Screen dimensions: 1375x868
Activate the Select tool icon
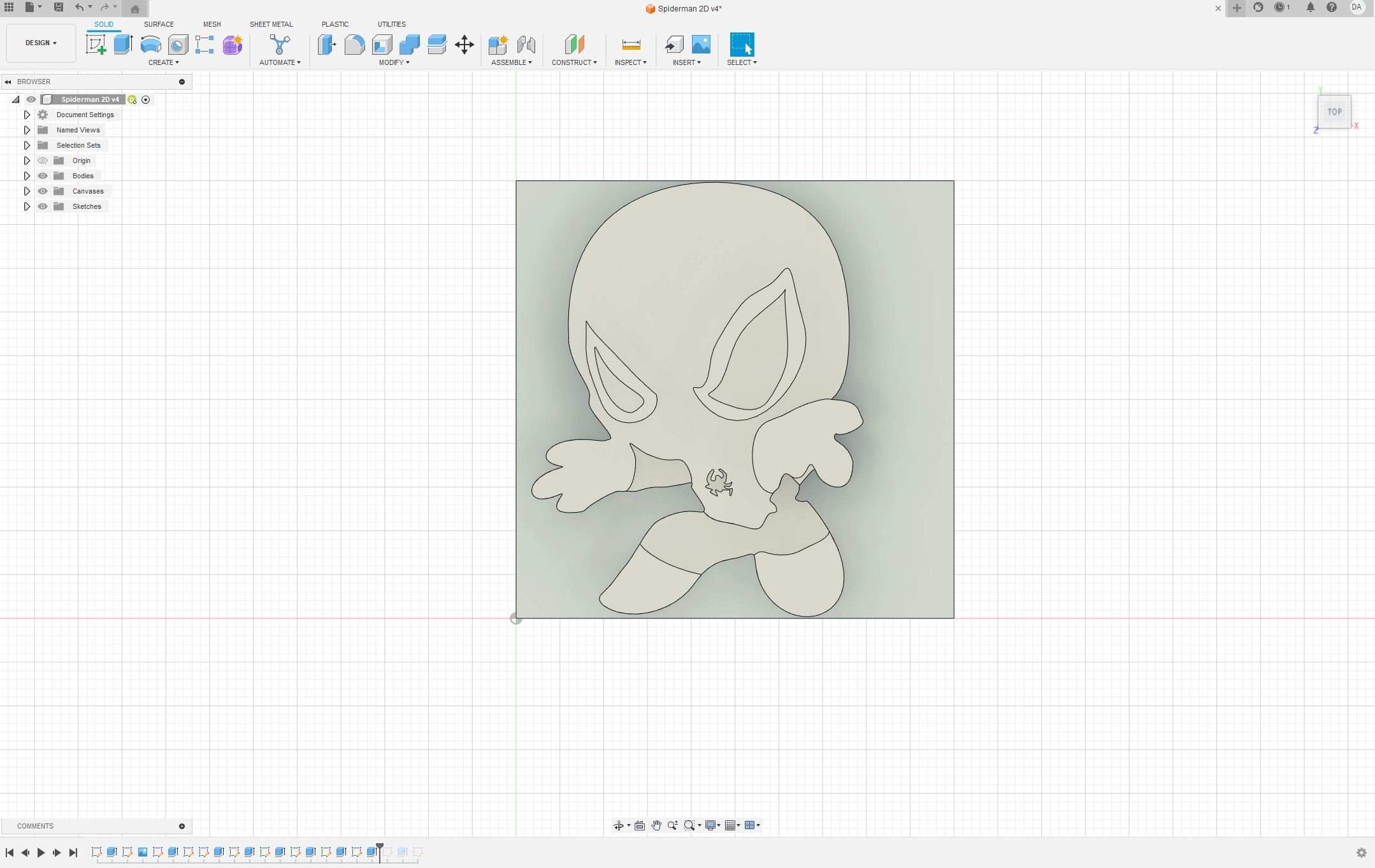[742, 45]
